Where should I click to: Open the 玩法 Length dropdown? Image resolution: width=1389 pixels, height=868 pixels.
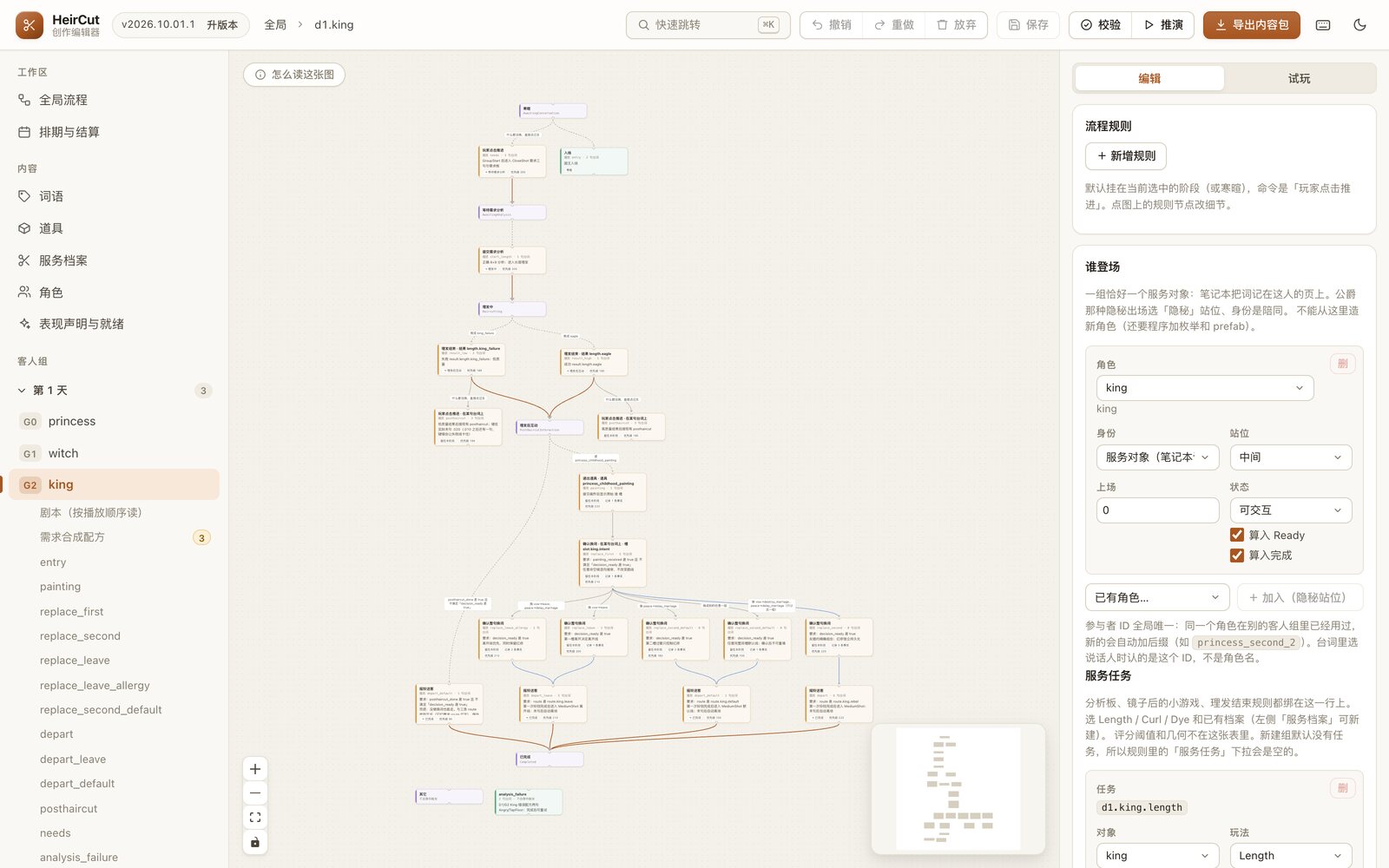1291,855
